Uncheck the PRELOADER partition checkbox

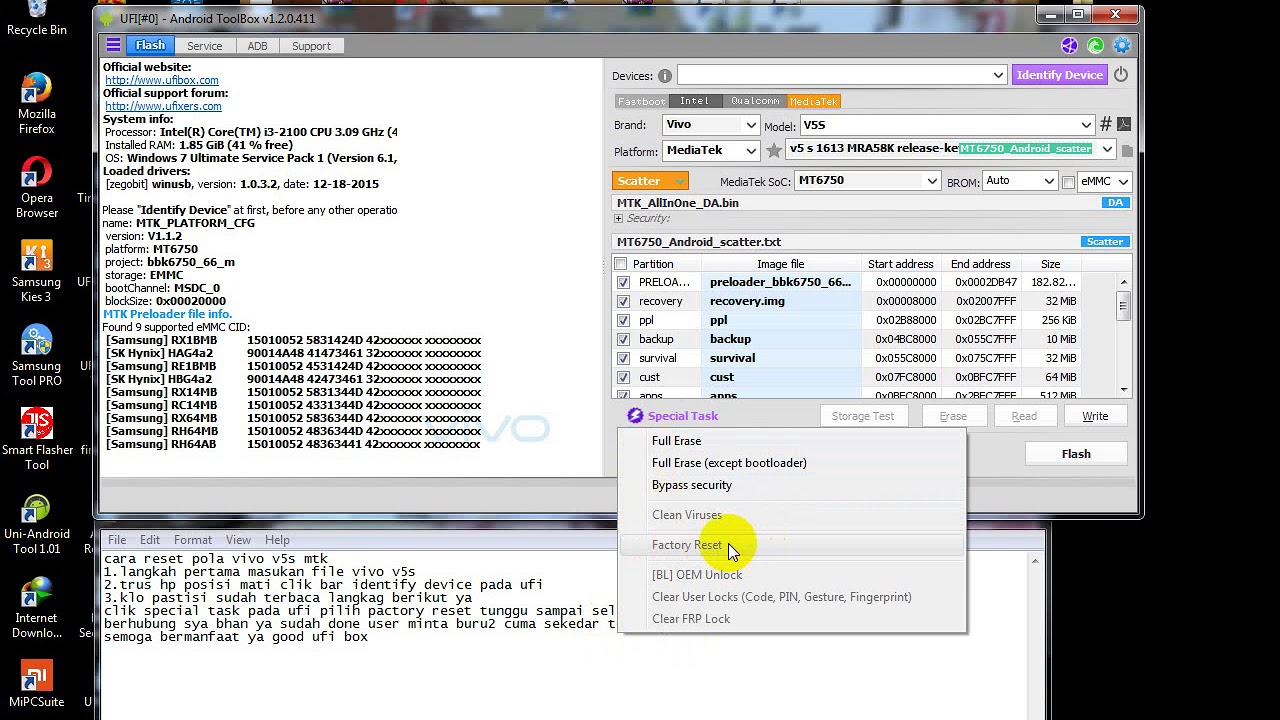(x=623, y=282)
